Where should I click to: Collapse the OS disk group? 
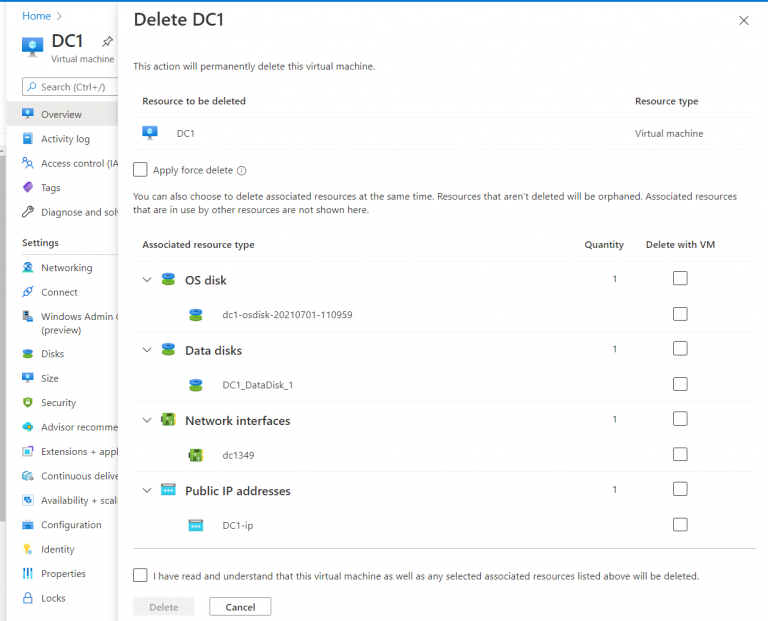click(147, 280)
